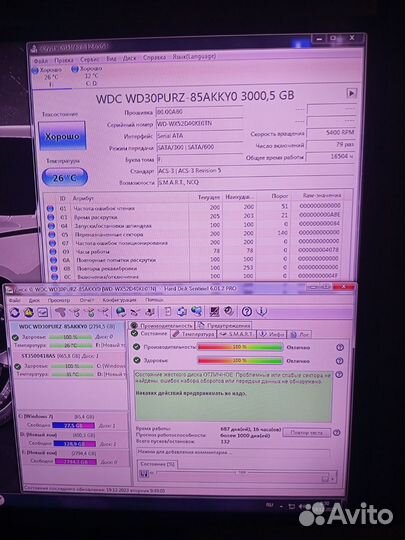Switch to the Предупреждения tab

[224, 325]
